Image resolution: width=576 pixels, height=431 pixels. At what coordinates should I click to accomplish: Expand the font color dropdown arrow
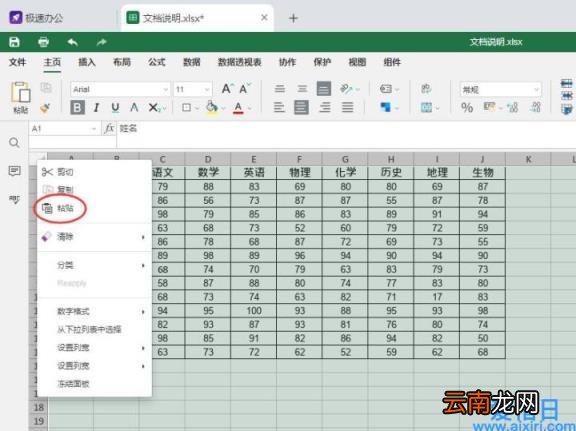(x=249, y=108)
